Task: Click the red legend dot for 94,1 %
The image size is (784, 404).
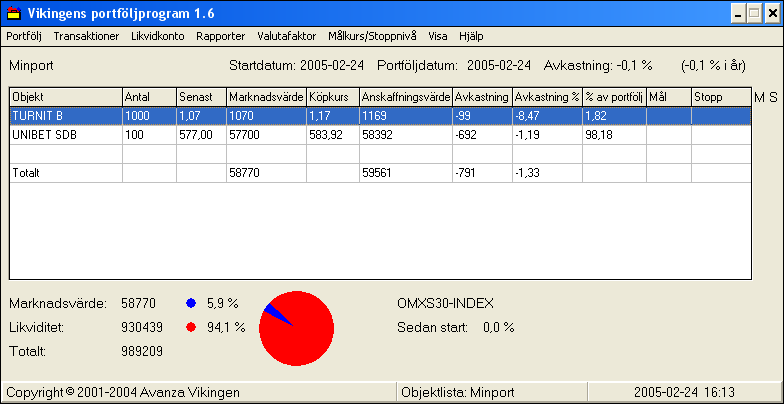Action: click(190, 328)
